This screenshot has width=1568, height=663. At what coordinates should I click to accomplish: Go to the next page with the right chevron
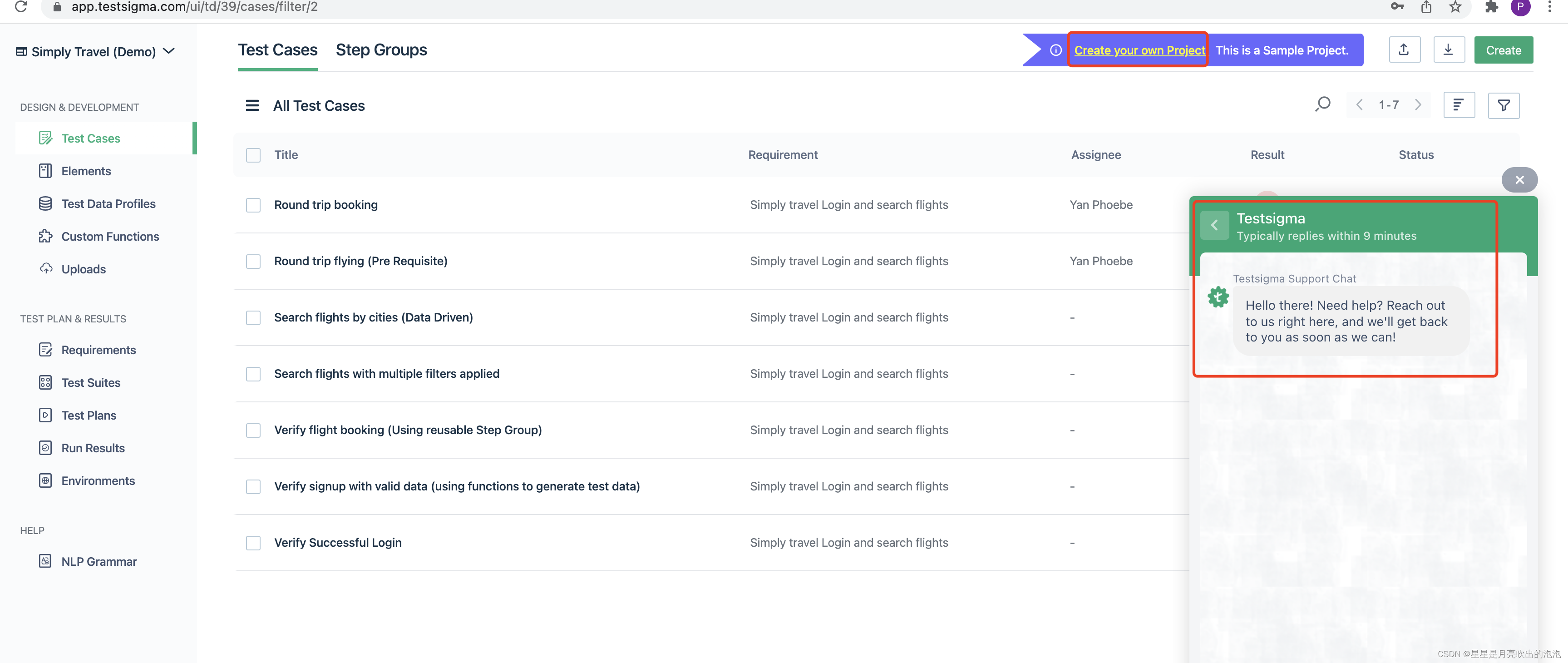click(1418, 105)
